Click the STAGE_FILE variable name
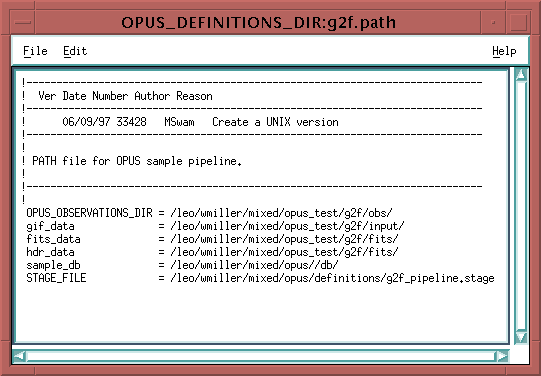Image resolution: width=541 pixels, height=376 pixels. pyautogui.click(x=56, y=278)
